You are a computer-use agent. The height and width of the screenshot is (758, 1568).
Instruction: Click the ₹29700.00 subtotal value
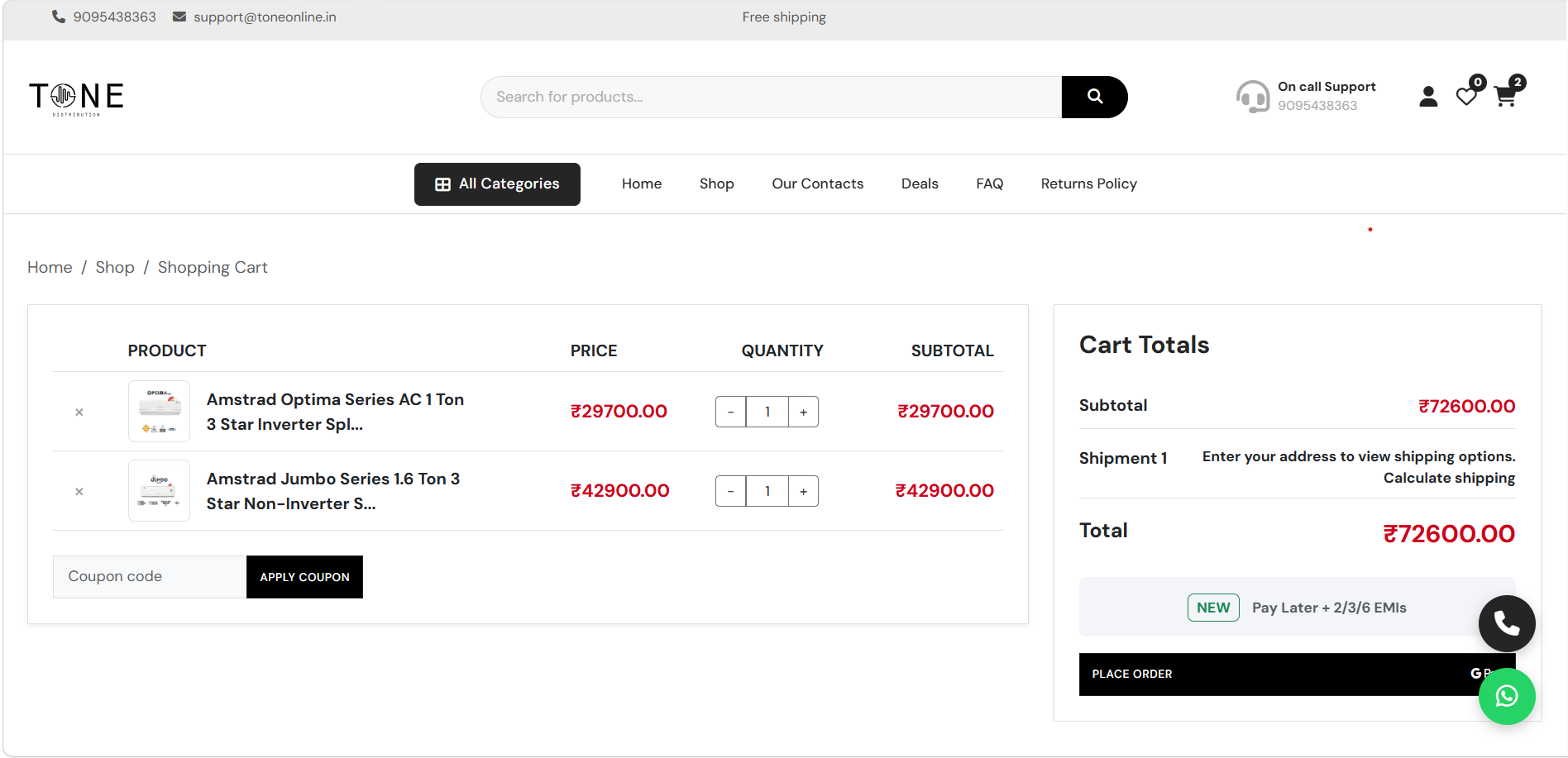[x=945, y=411]
